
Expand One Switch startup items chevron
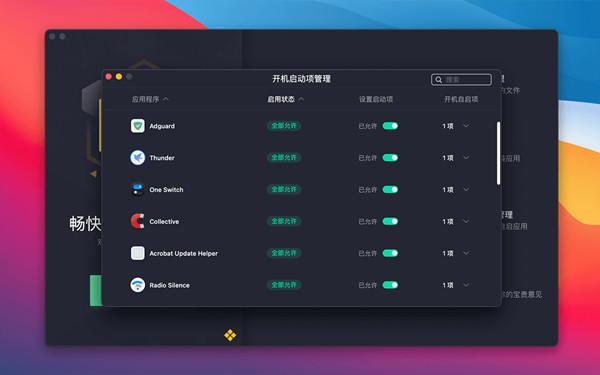click(x=466, y=189)
